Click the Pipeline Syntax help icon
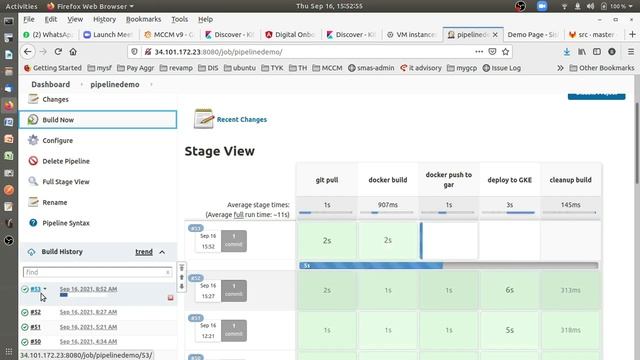The image size is (640, 360). point(33,223)
